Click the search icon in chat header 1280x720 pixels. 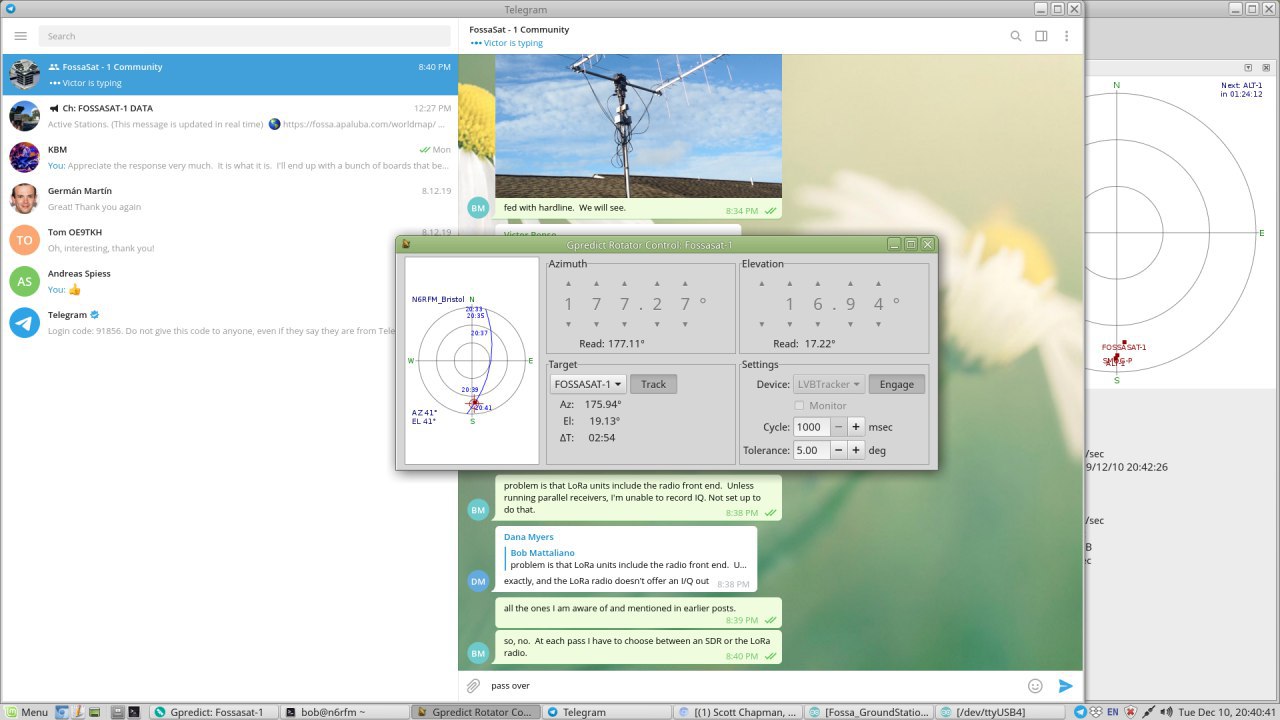1015,36
